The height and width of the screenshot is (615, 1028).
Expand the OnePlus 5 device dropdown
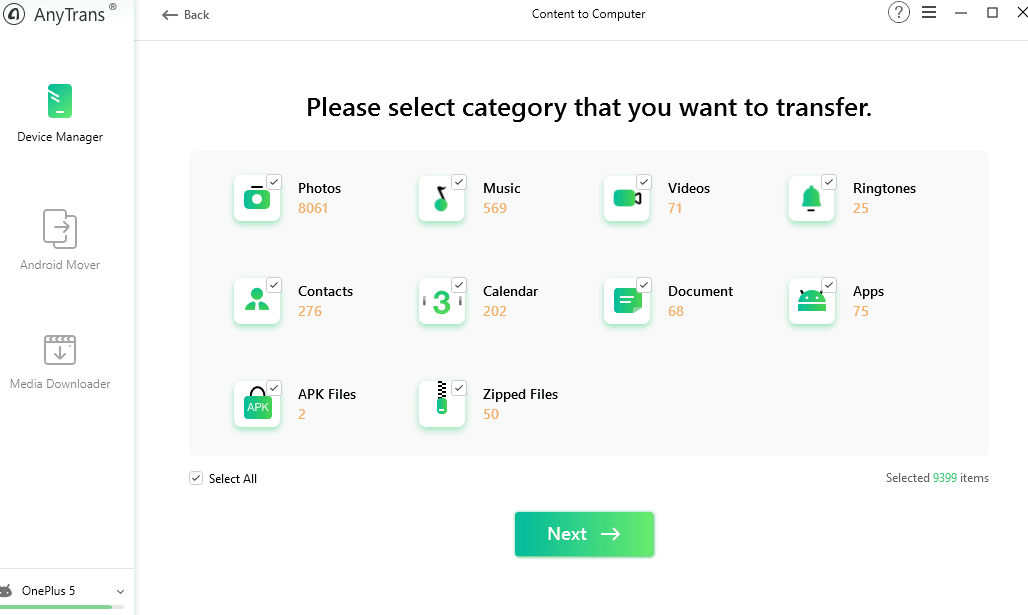120,591
